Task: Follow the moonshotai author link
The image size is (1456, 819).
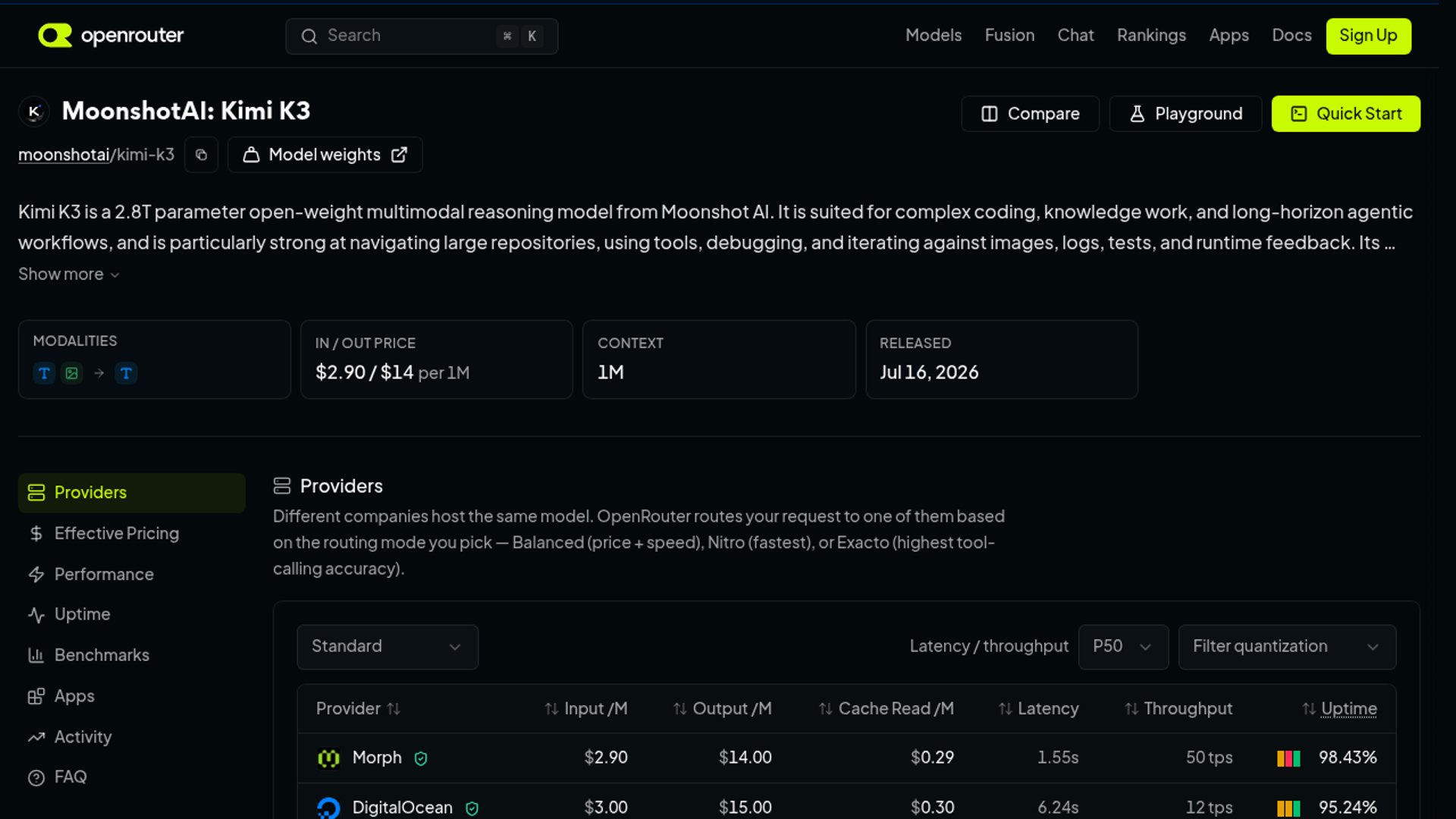Action: (x=64, y=155)
